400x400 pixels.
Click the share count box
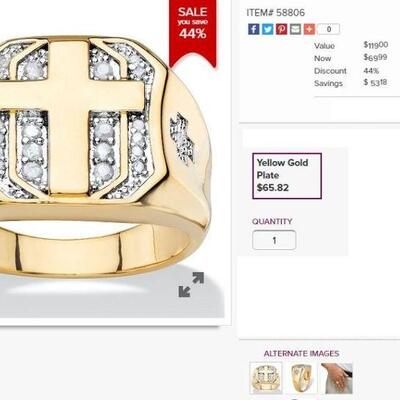329,29
